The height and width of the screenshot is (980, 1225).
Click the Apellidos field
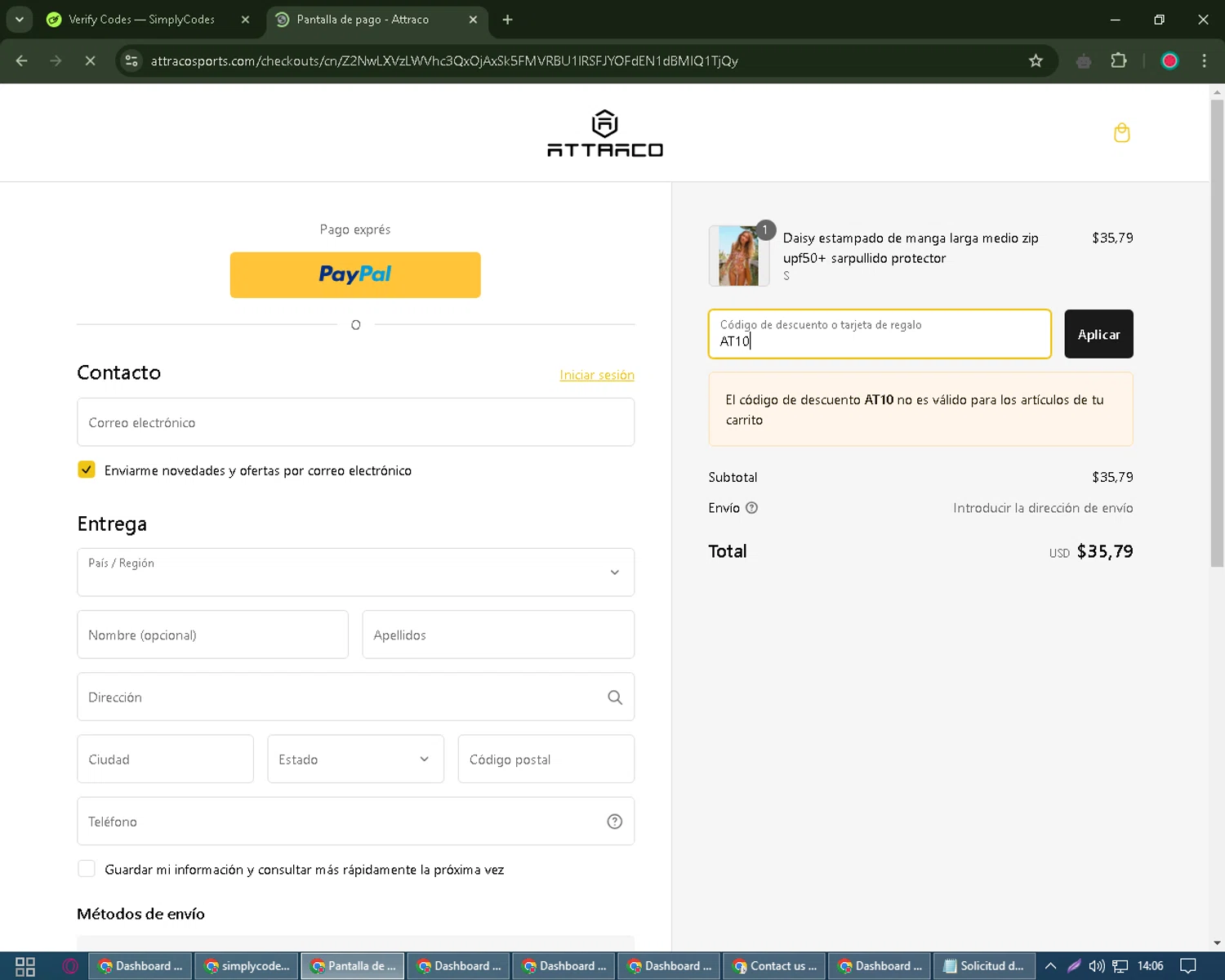[498, 635]
